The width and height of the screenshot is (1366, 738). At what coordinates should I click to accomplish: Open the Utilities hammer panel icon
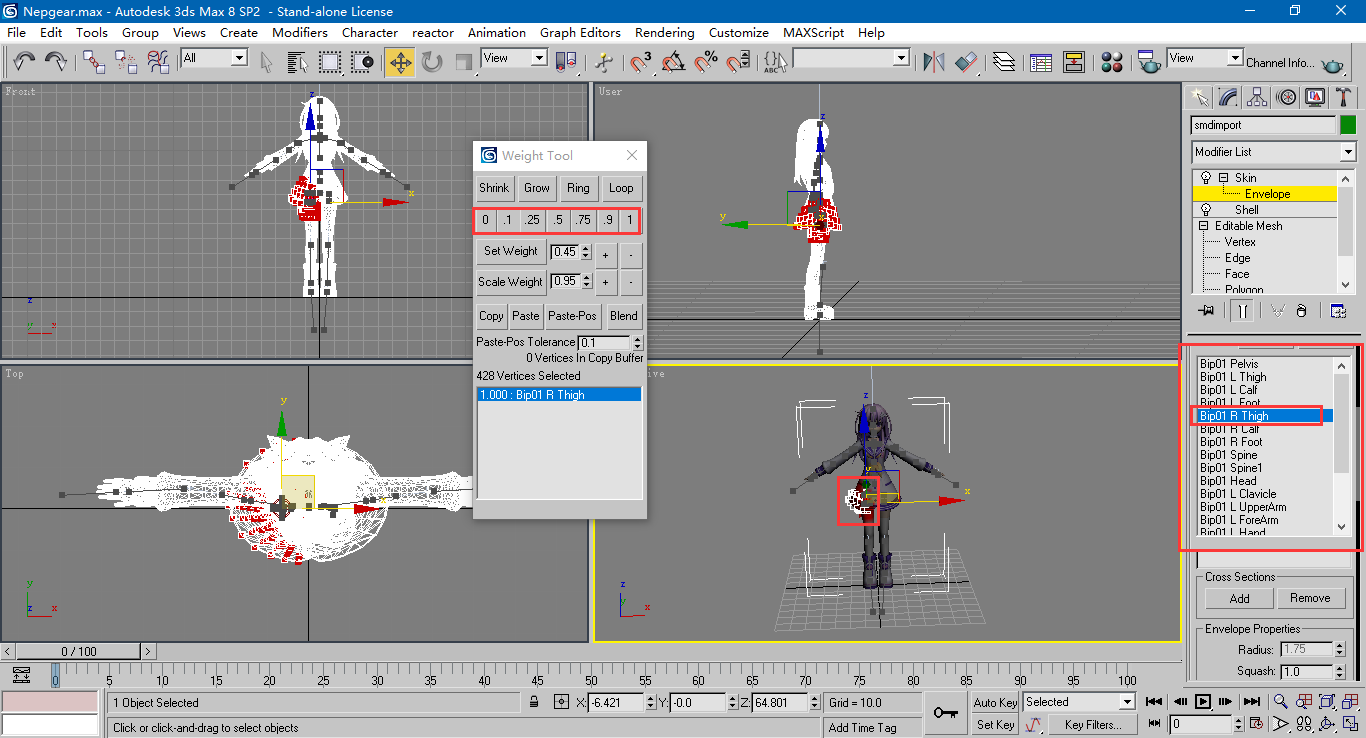click(1344, 97)
